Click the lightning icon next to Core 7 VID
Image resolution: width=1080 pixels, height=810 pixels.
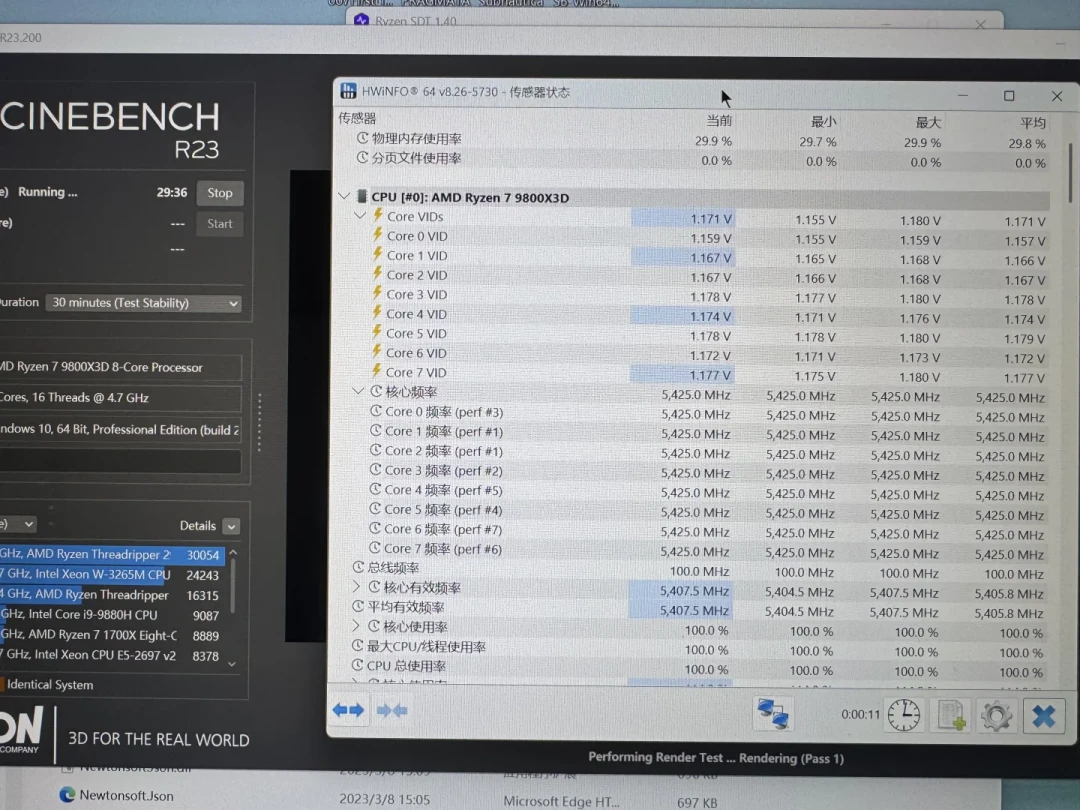[x=377, y=371]
